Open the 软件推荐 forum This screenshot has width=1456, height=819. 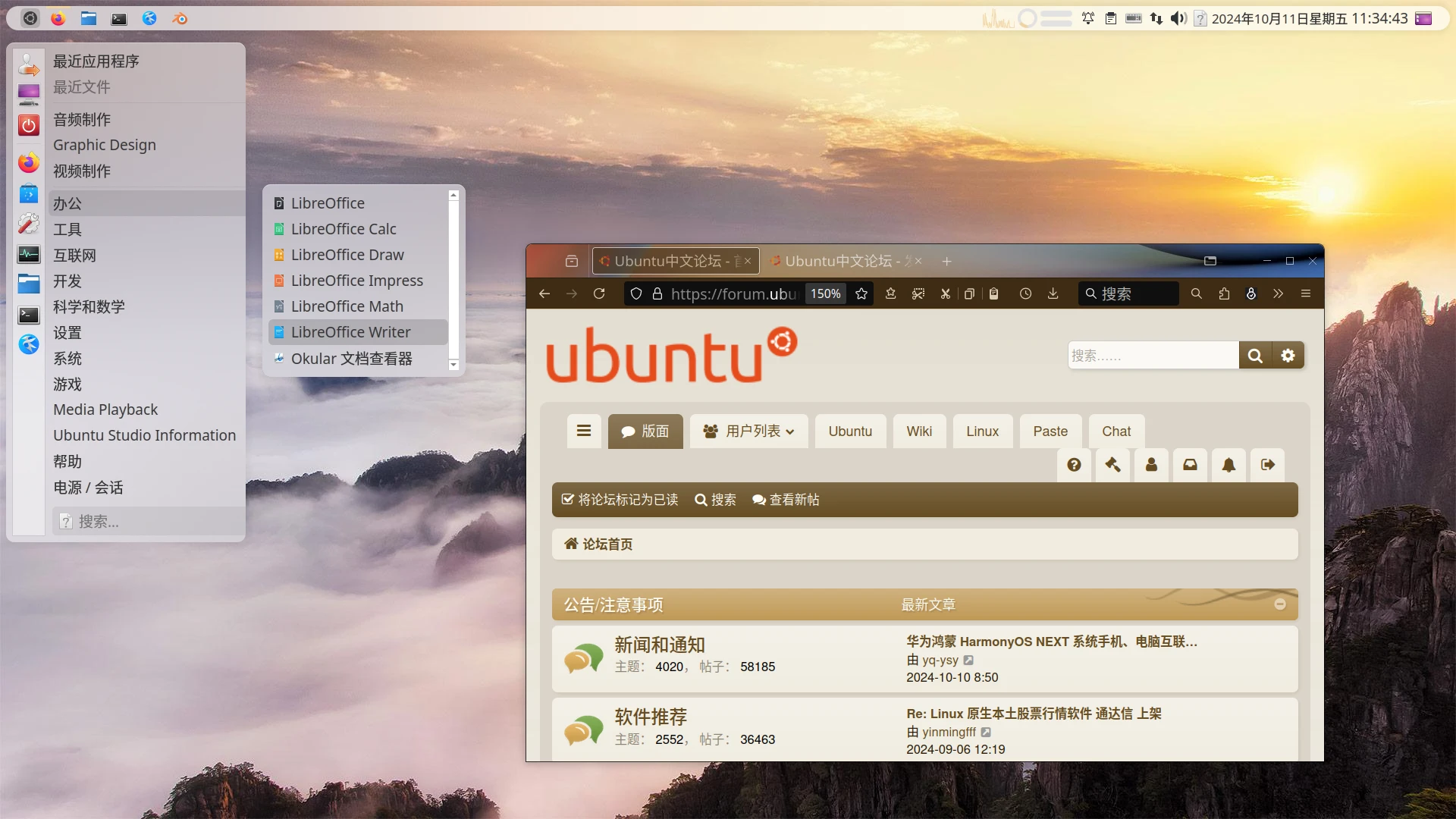[651, 717]
